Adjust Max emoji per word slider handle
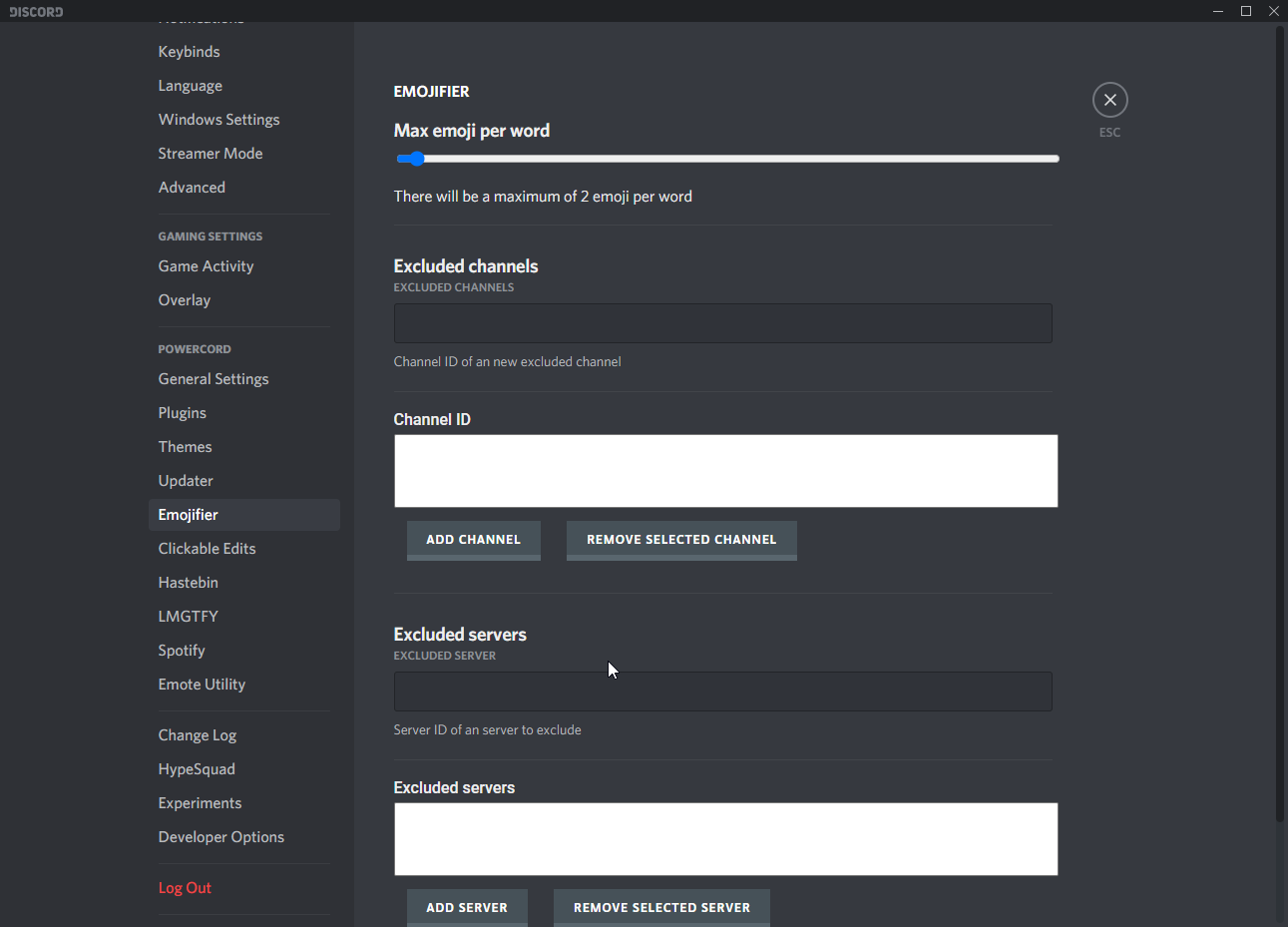The image size is (1288, 927). [x=417, y=159]
